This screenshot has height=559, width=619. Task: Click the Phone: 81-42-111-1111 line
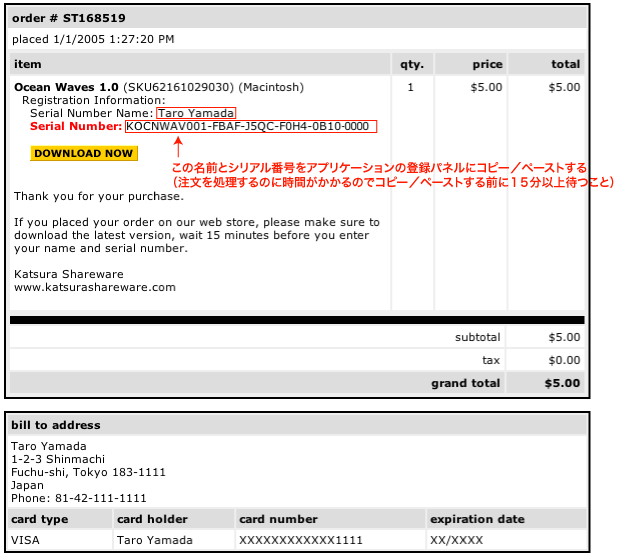[79, 498]
